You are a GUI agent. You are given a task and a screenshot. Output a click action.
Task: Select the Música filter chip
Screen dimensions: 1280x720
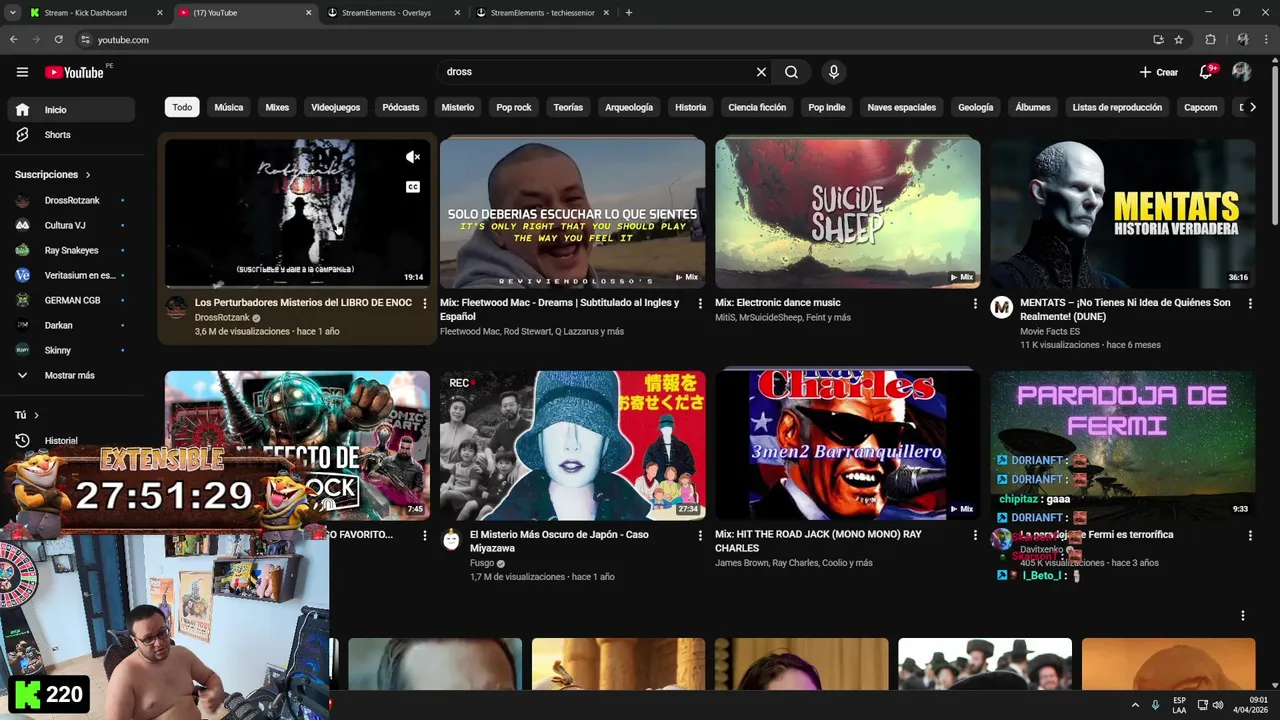coord(229,107)
